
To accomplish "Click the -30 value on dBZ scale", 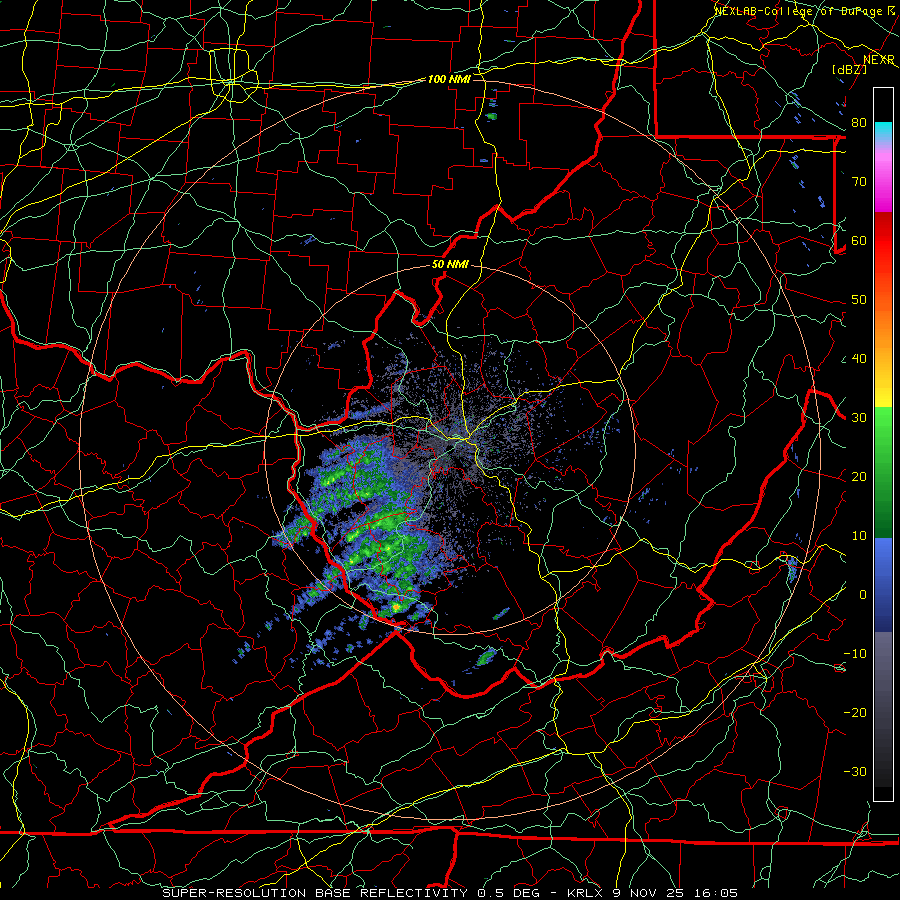I will click(855, 772).
